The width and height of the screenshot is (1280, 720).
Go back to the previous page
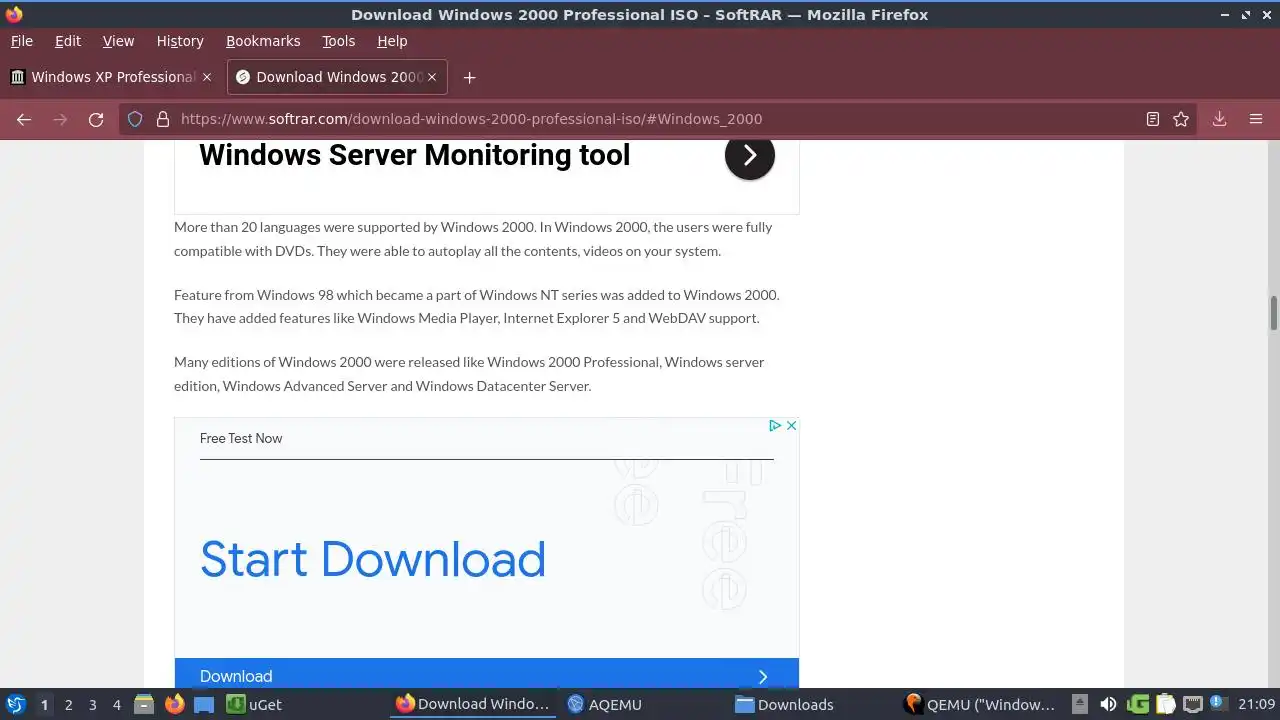[x=24, y=119]
